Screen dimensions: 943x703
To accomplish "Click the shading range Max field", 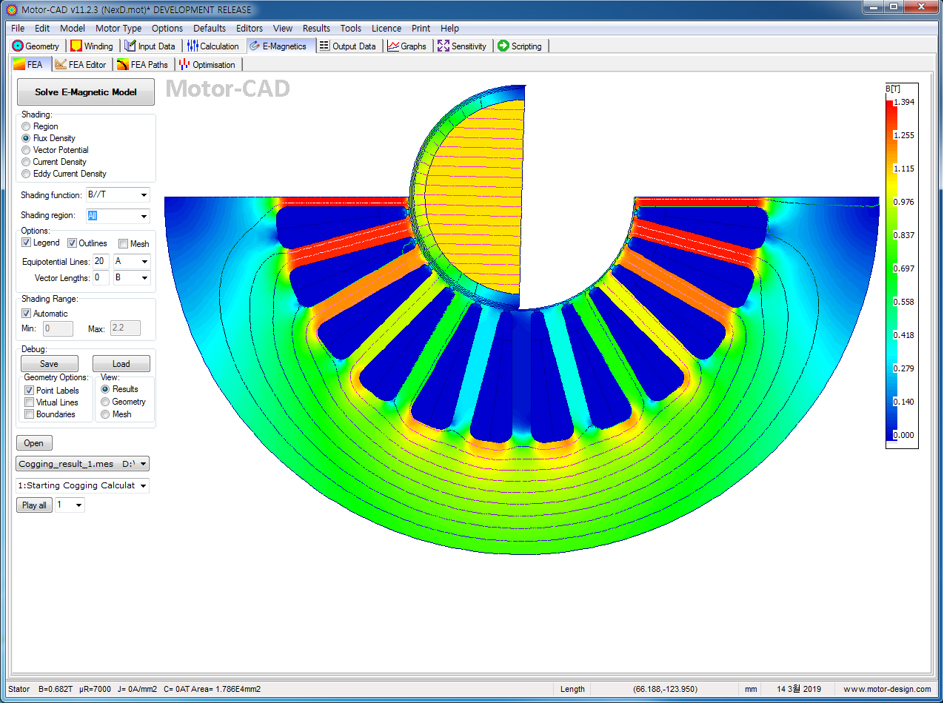I will (125, 328).
